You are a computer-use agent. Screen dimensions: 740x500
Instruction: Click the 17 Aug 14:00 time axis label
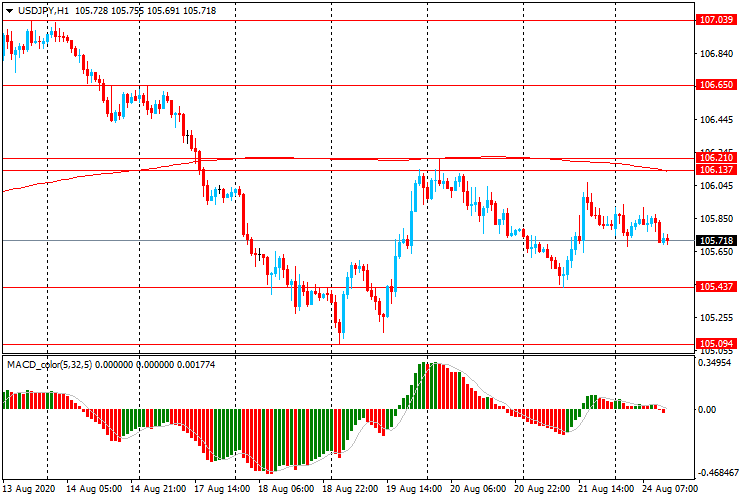[222, 489]
